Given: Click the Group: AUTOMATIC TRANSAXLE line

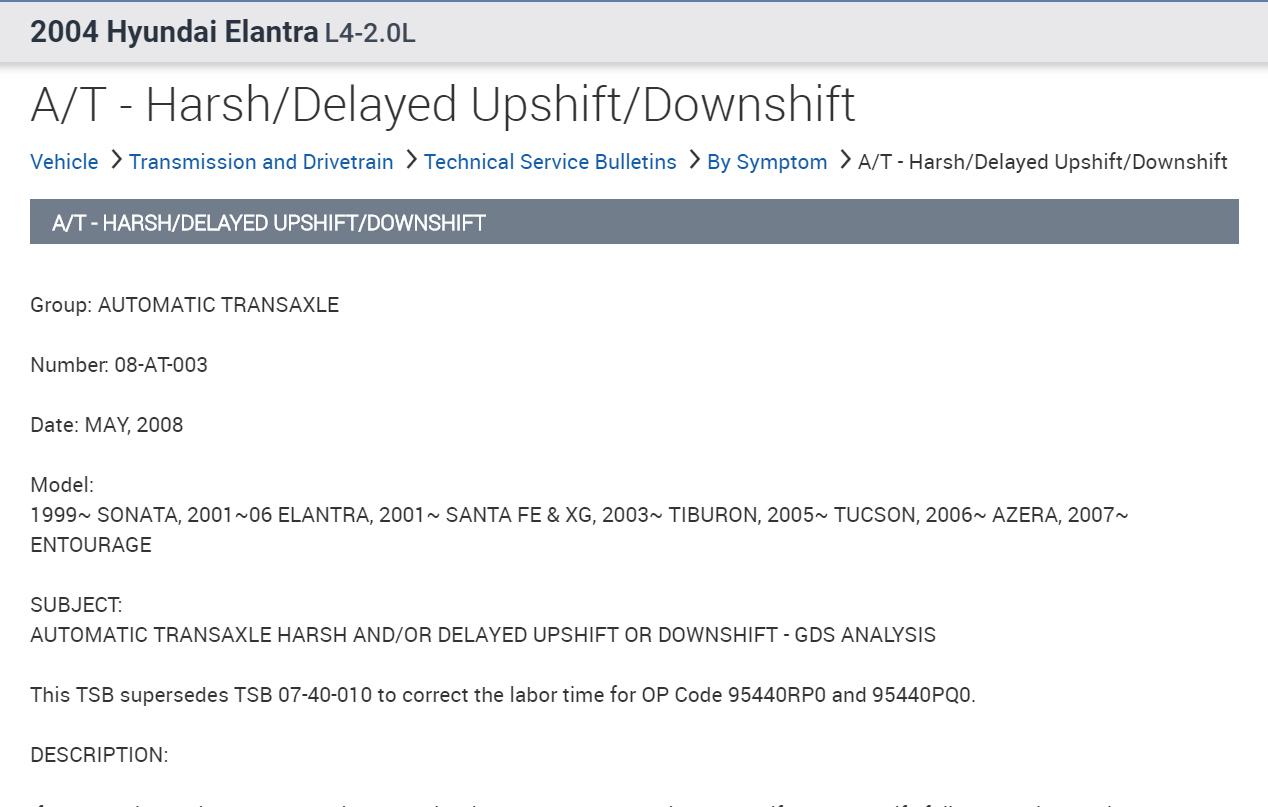Looking at the screenshot, I should point(185,305).
